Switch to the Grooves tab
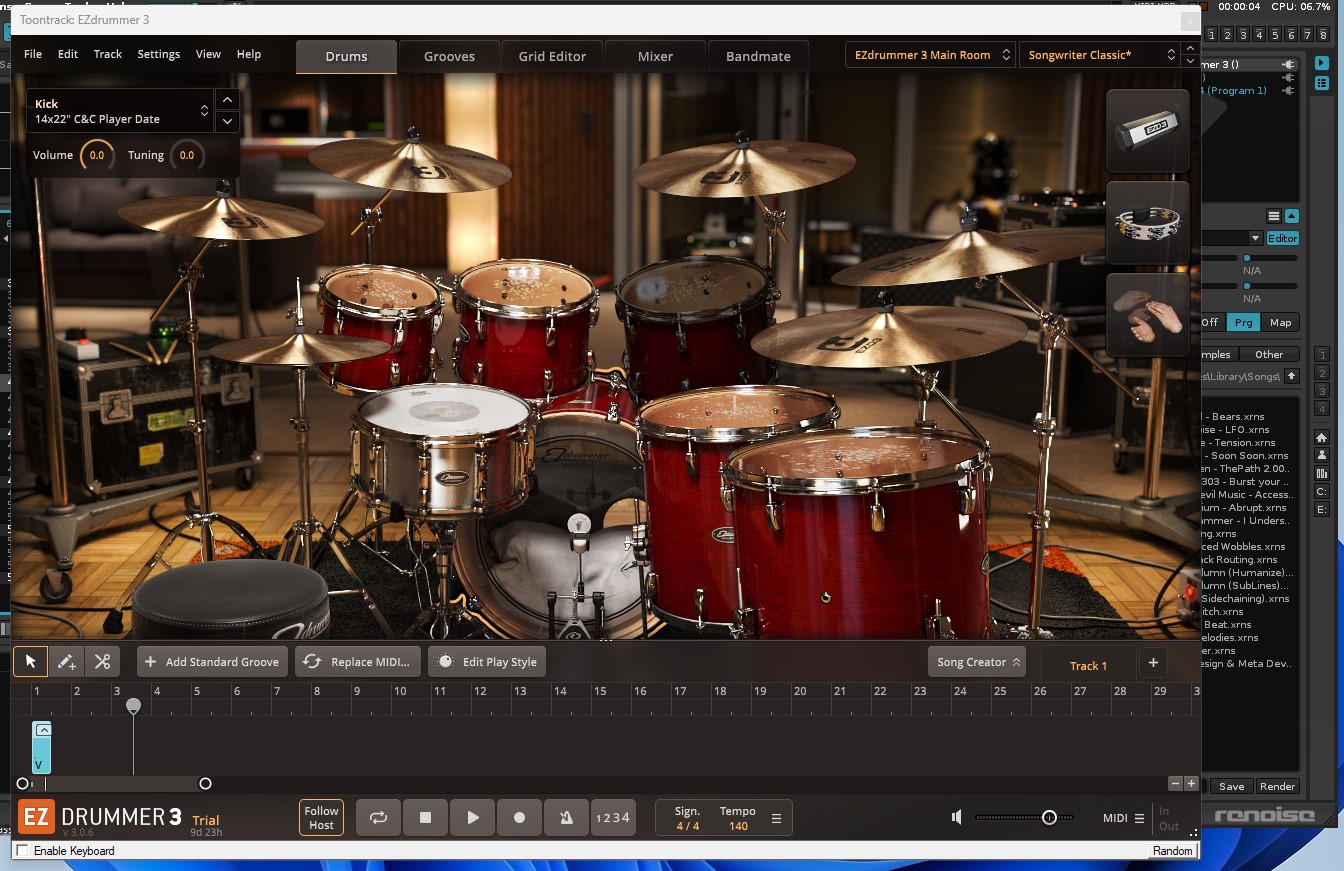This screenshot has width=1344, height=871. point(449,57)
